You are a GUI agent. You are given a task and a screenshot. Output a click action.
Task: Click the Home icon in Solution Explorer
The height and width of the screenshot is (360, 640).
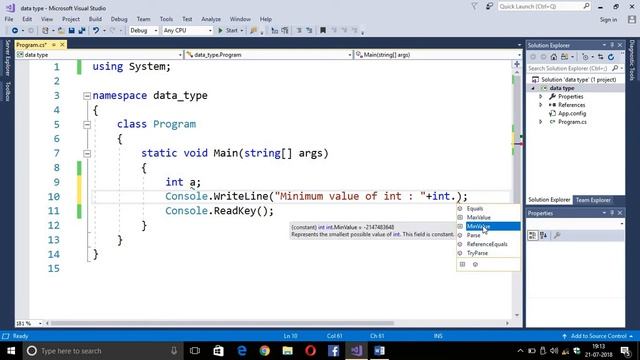[553, 57]
